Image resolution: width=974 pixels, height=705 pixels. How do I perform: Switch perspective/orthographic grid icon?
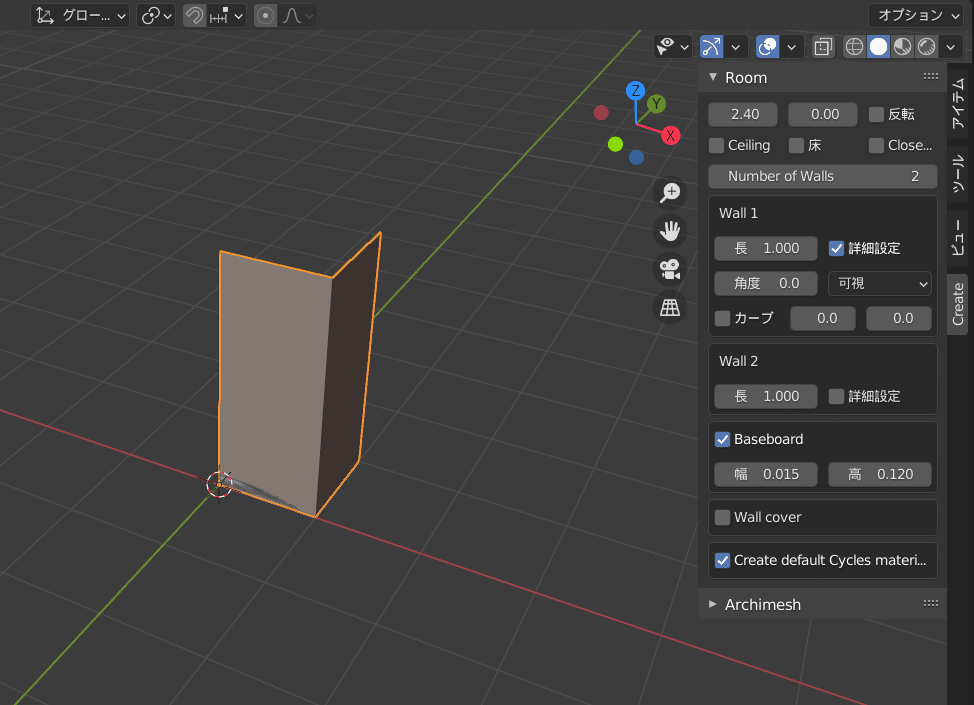[670, 308]
